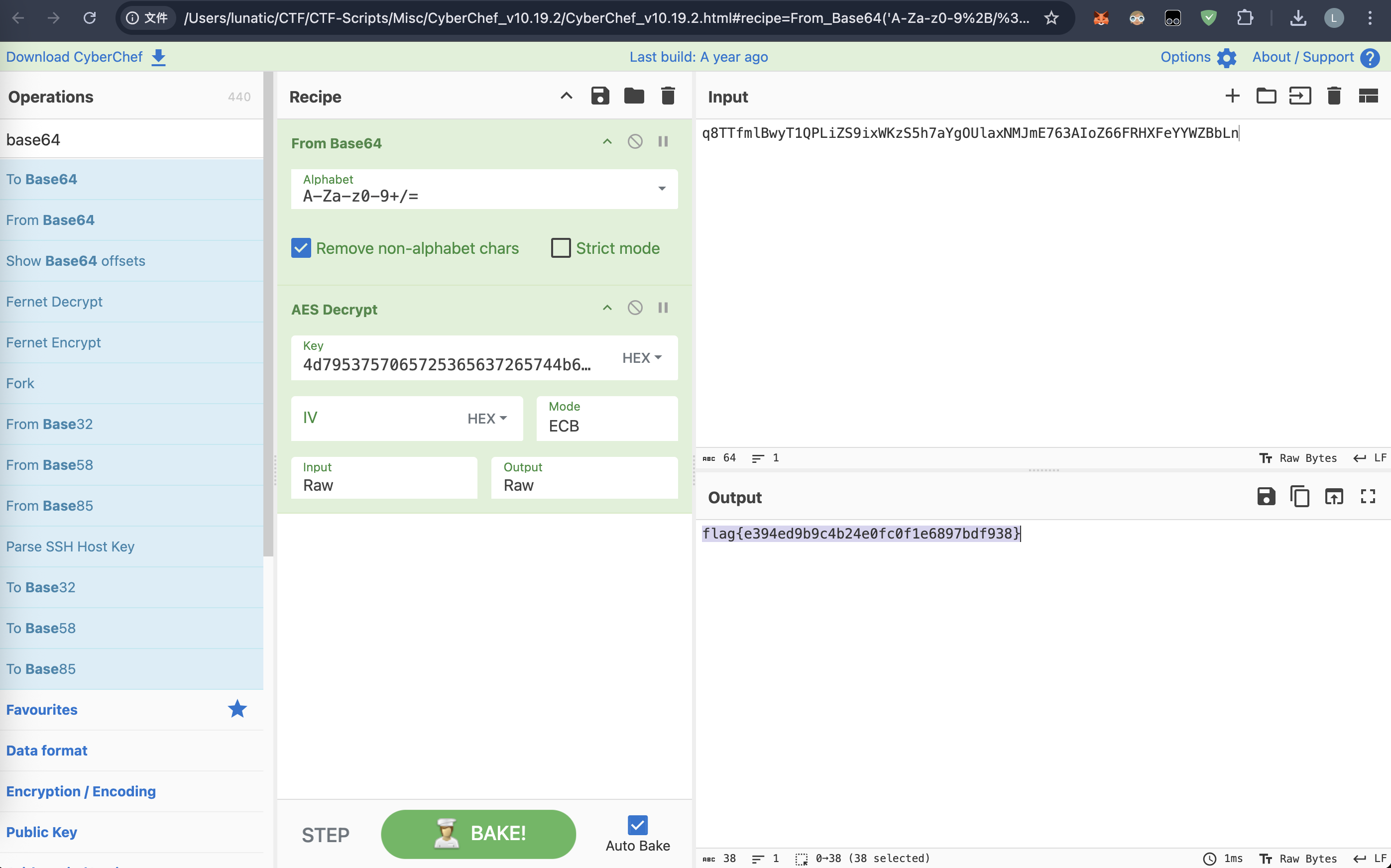The width and height of the screenshot is (1391, 868).
Task: Click the input Base64 text area
Action: 1043,282
